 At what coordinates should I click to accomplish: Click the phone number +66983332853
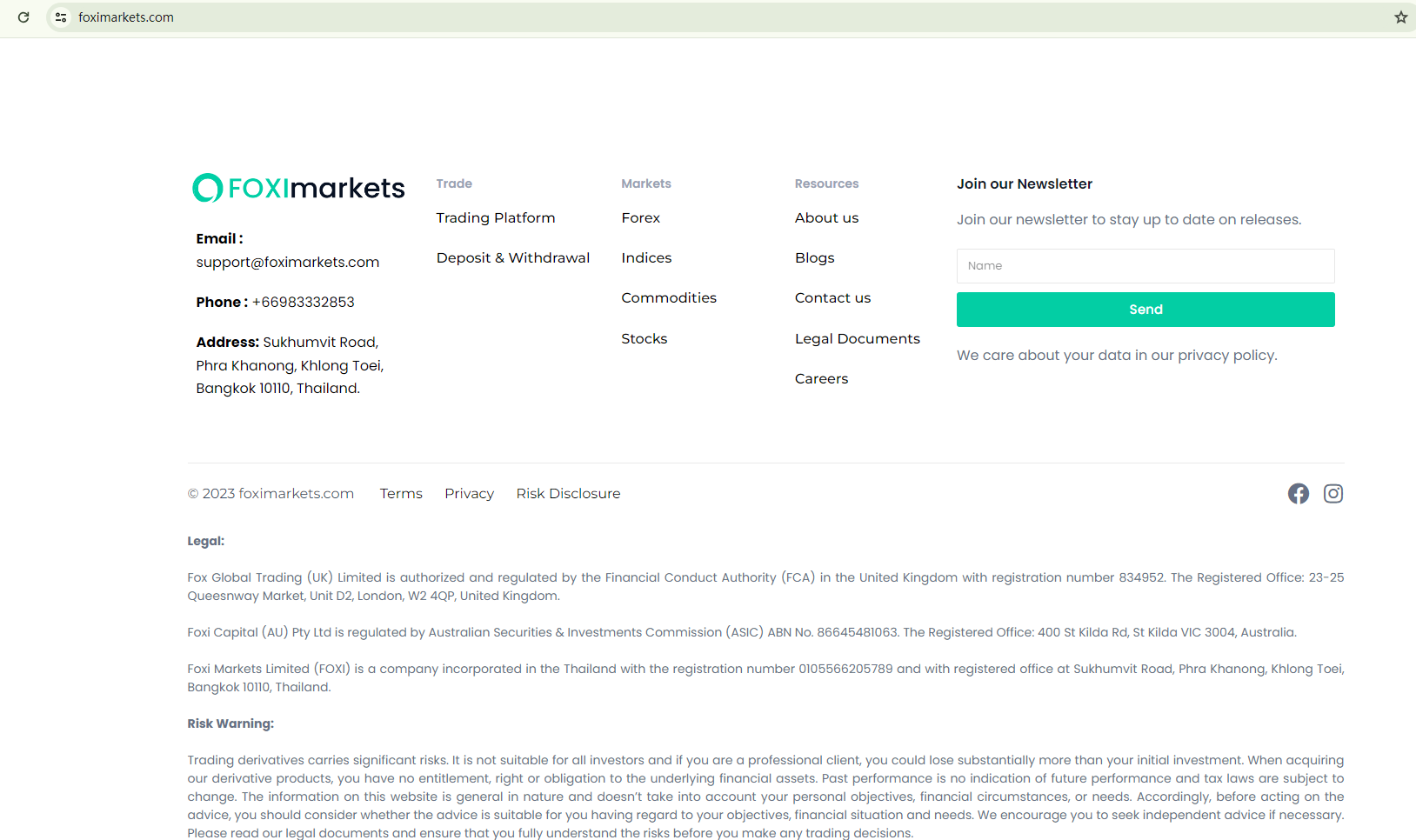coord(304,303)
